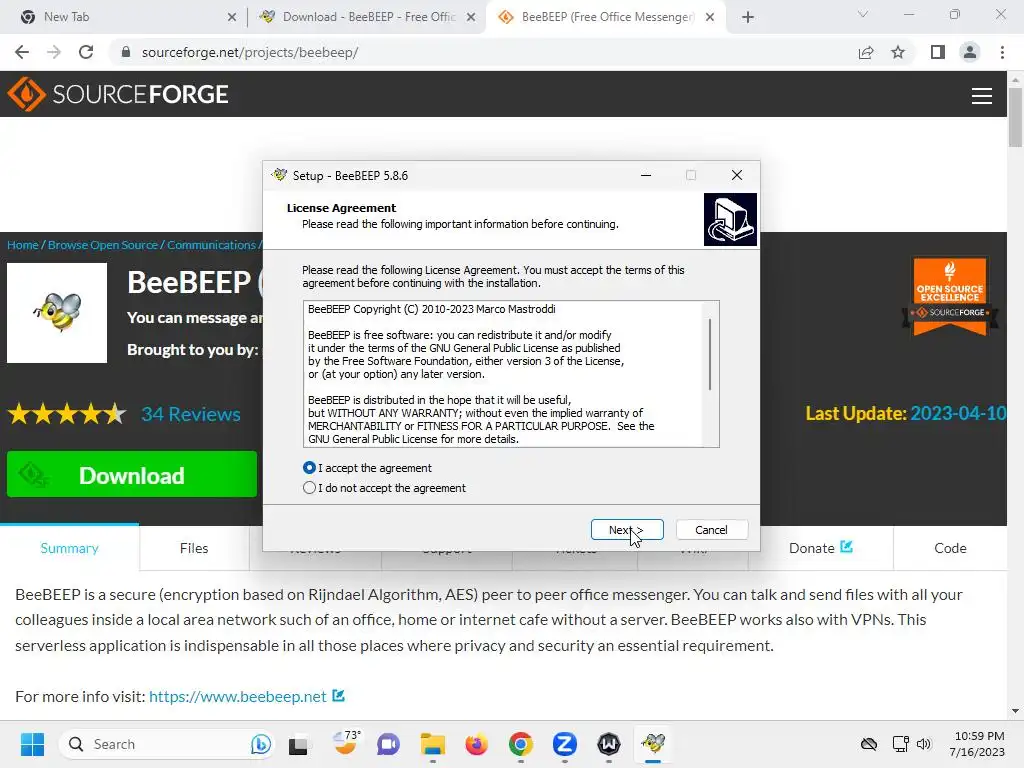The image size is (1024, 768).
Task: Click the Open Source Excellence badge
Action: point(950,296)
